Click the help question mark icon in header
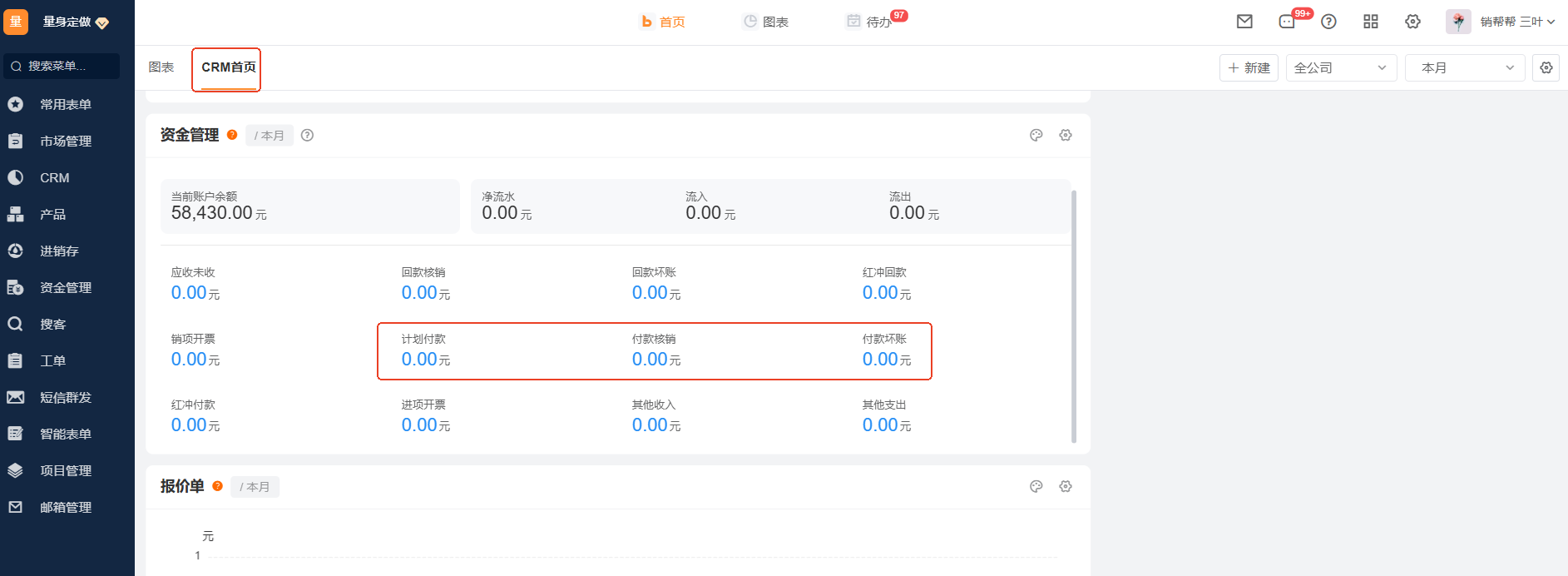1568x576 pixels. (x=1328, y=22)
